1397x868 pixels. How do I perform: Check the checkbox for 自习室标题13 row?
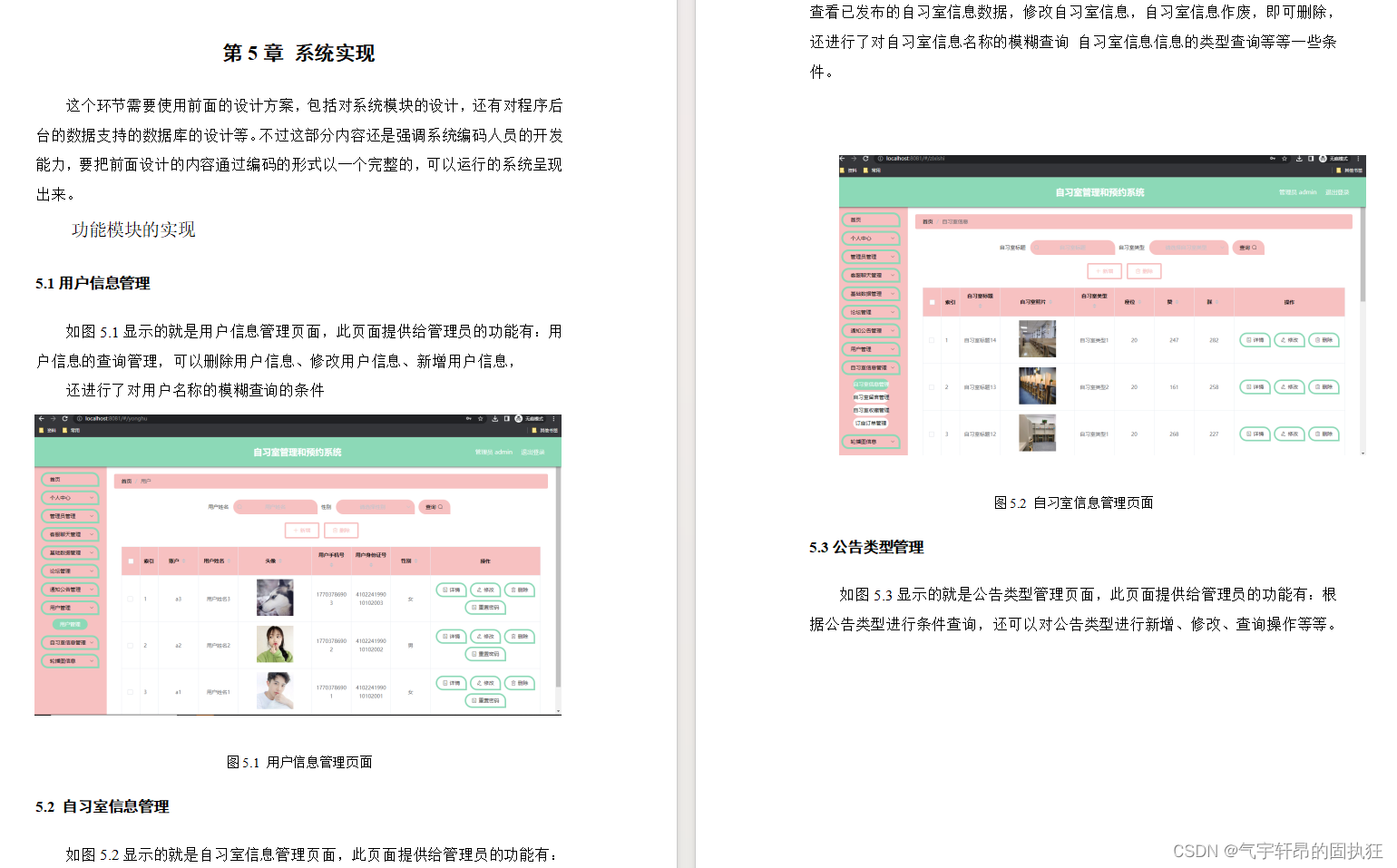[x=932, y=387]
